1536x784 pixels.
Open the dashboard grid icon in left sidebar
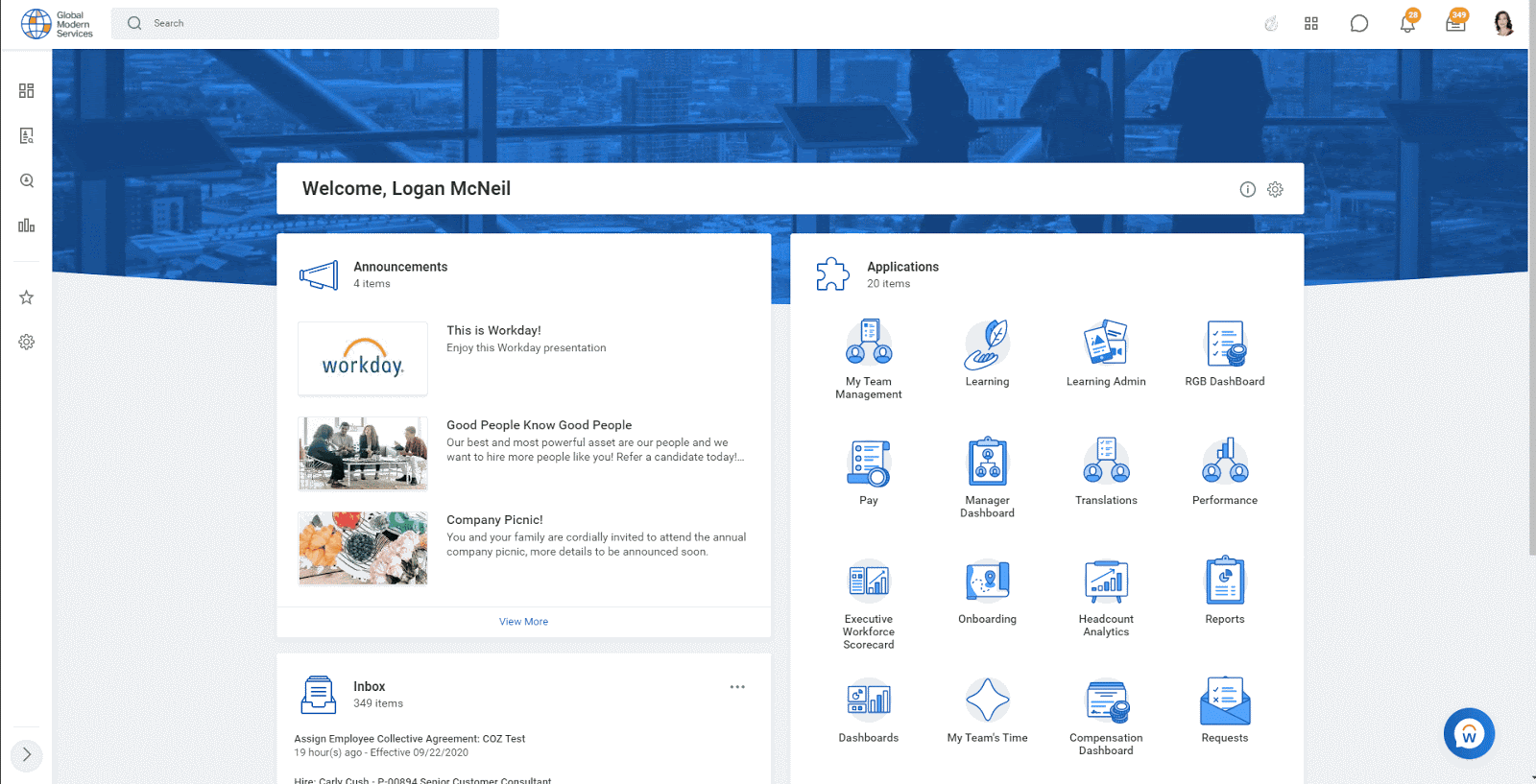[x=27, y=90]
